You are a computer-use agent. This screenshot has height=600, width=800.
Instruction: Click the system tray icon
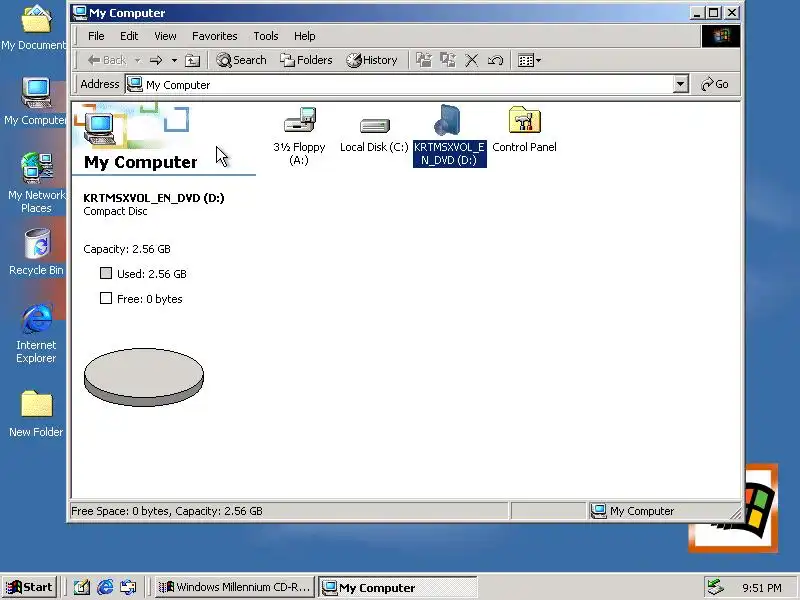coord(716,588)
